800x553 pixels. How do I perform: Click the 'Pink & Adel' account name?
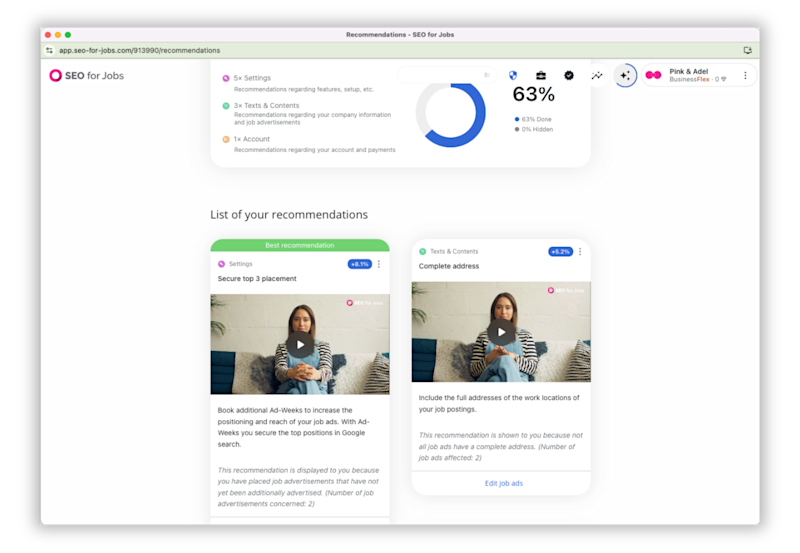click(688, 71)
